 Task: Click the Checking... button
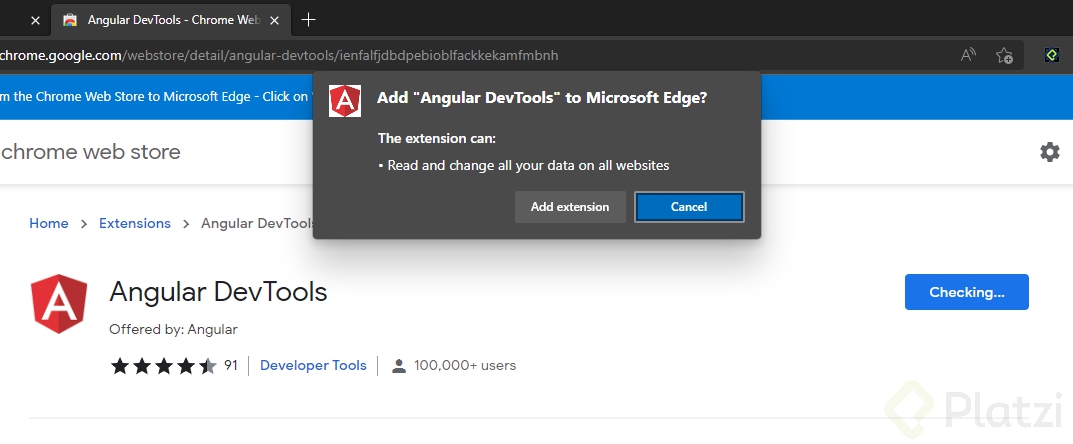[x=966, y=292]
